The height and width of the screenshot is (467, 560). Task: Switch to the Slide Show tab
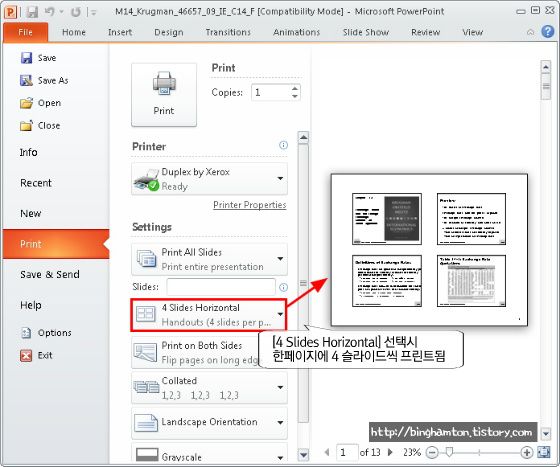click(x=366, y=32)
